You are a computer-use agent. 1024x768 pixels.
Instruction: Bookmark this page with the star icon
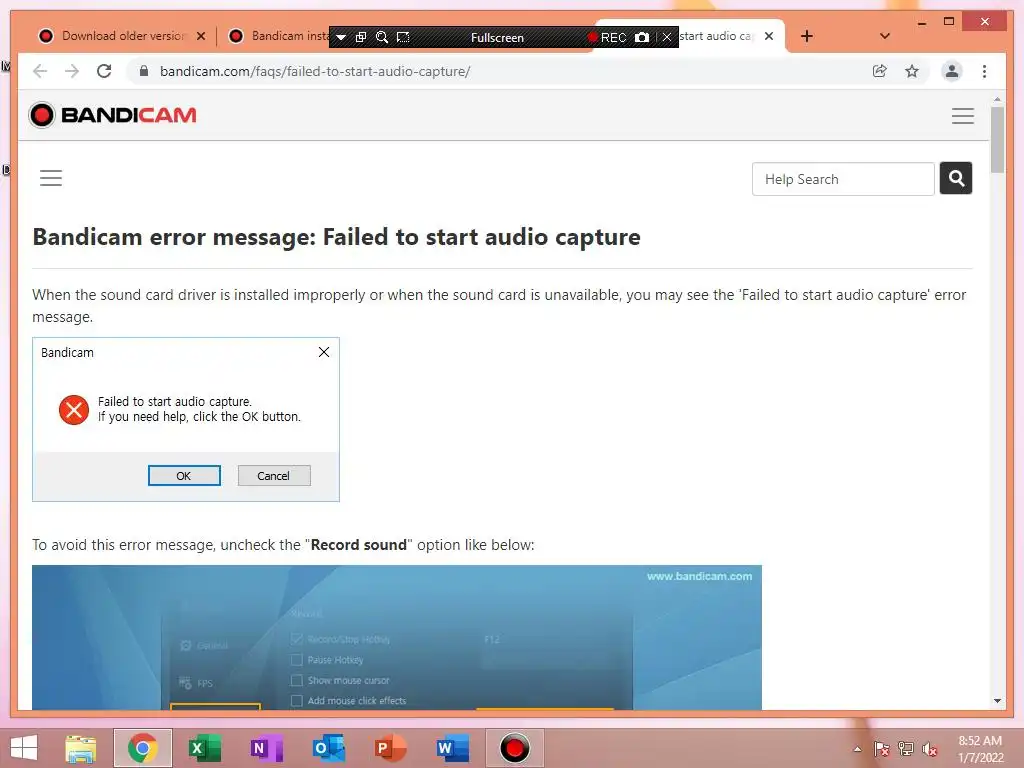click(x=912, y=71)
